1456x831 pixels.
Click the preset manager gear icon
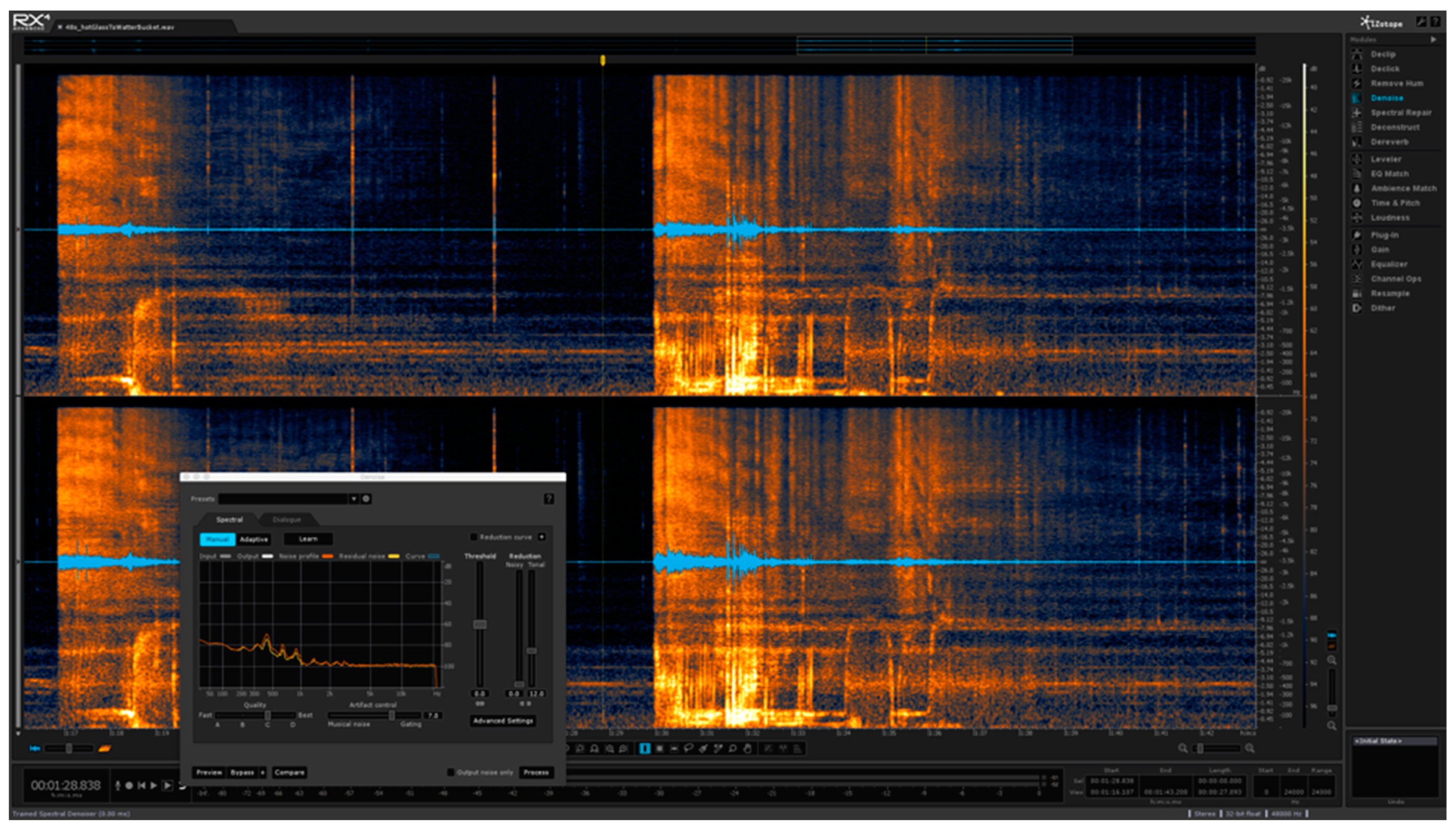coord(366,499)
